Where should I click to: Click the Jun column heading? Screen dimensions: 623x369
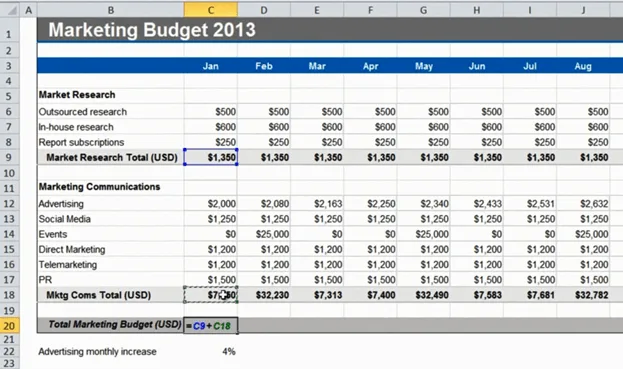click(x=477, y=66)
